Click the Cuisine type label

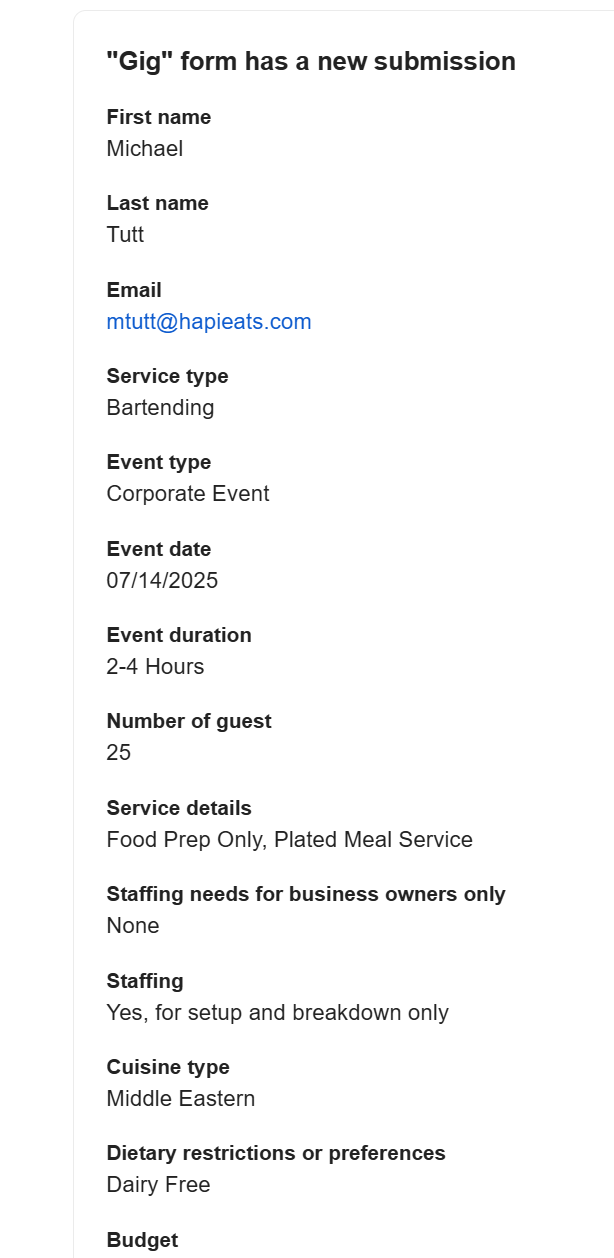[168, 1067]
